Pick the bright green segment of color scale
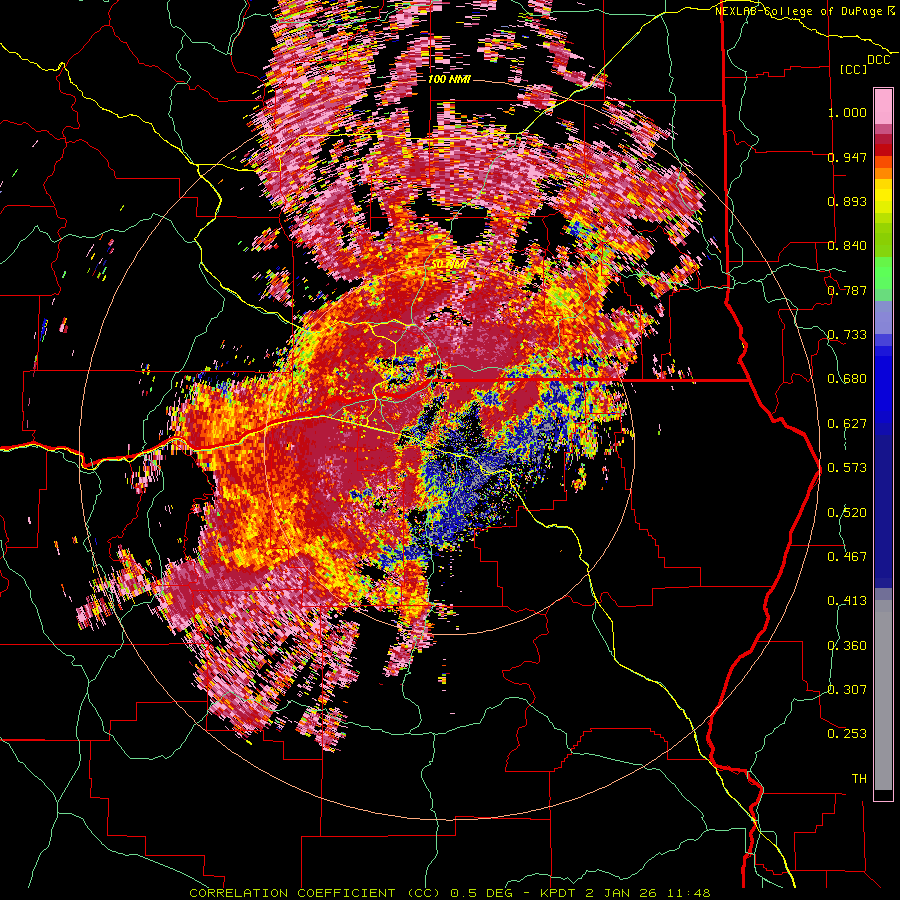Screen dimensions: 900x900 (883, 271)
